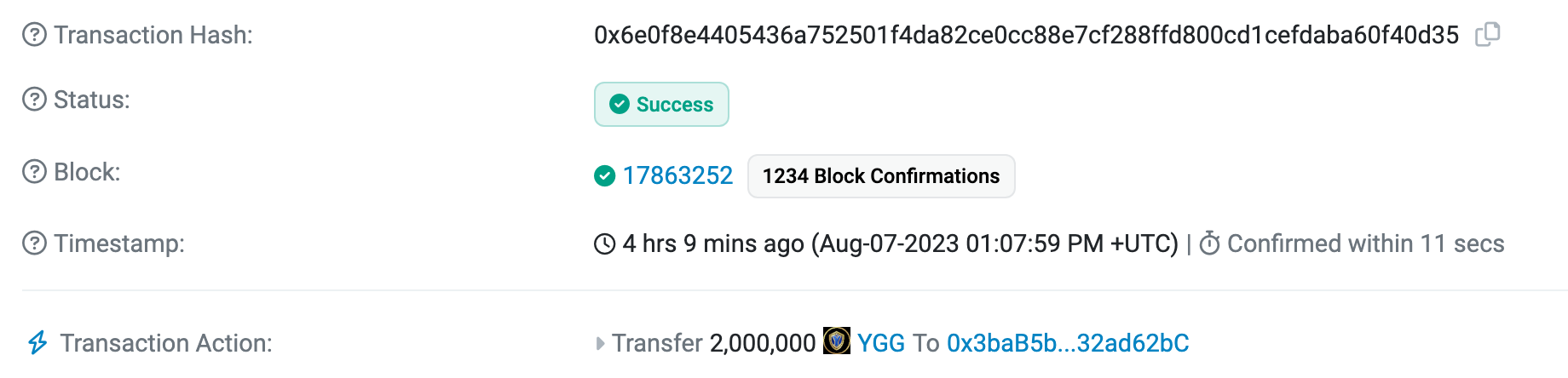Click the 1234 Block Confirmations badge
The image size is (1568, 378).
[x=880, y=176]
